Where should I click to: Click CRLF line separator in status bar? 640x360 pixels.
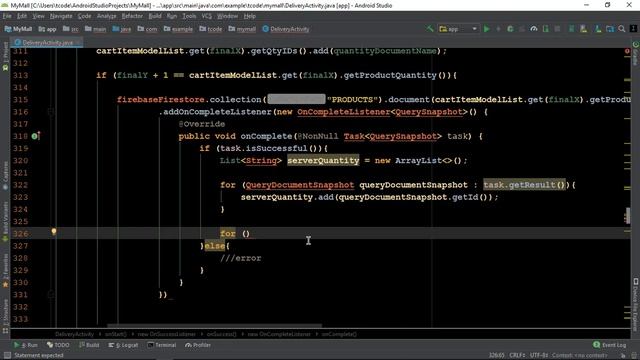point(517,356)
